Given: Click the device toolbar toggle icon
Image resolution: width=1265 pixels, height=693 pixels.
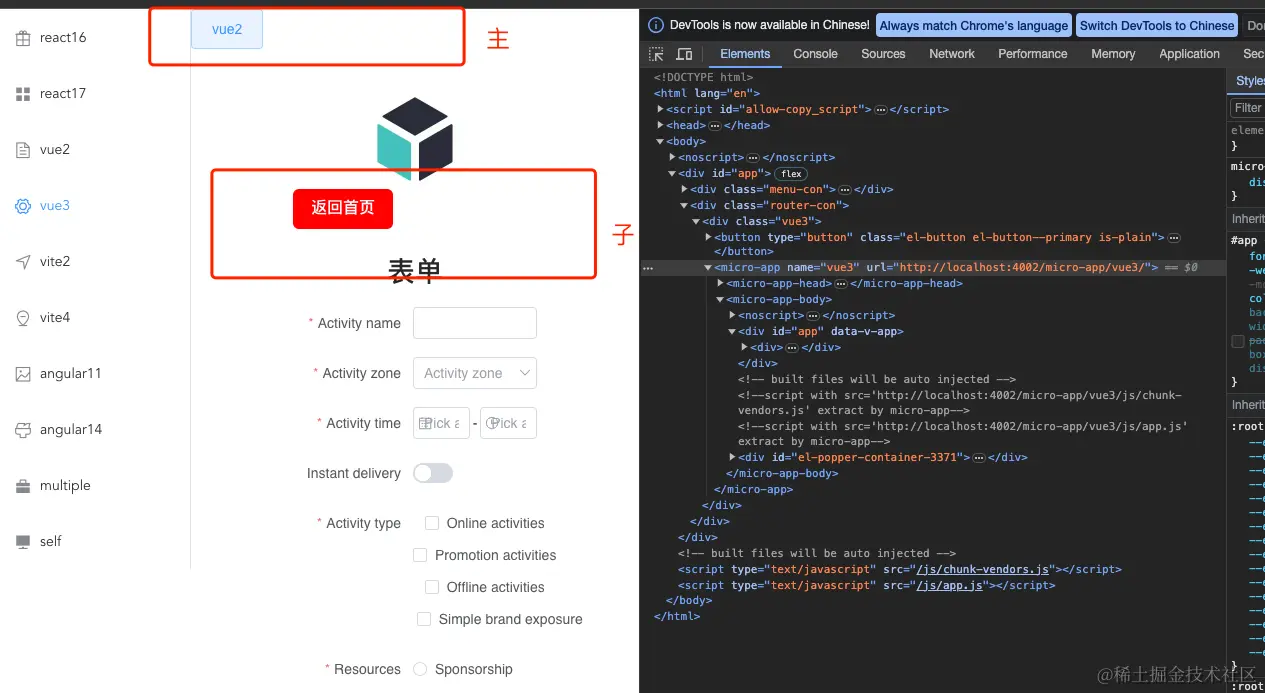Looking at the screenshot, I should pyautogui.click(x=683, y=53).
